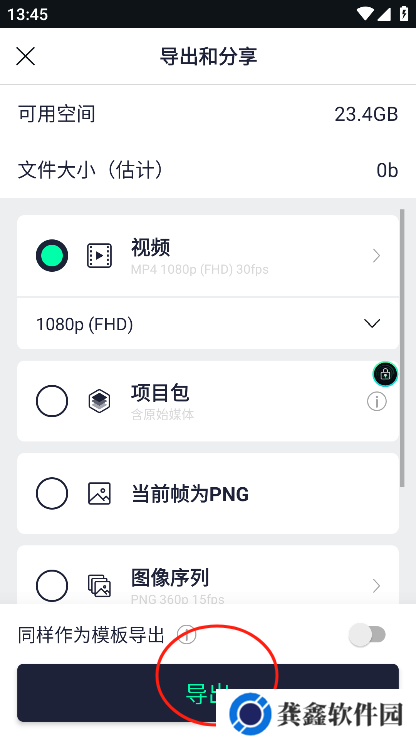Open image sequence settings chevron
This screenshot has width=416, height=739.
point(376,586)
